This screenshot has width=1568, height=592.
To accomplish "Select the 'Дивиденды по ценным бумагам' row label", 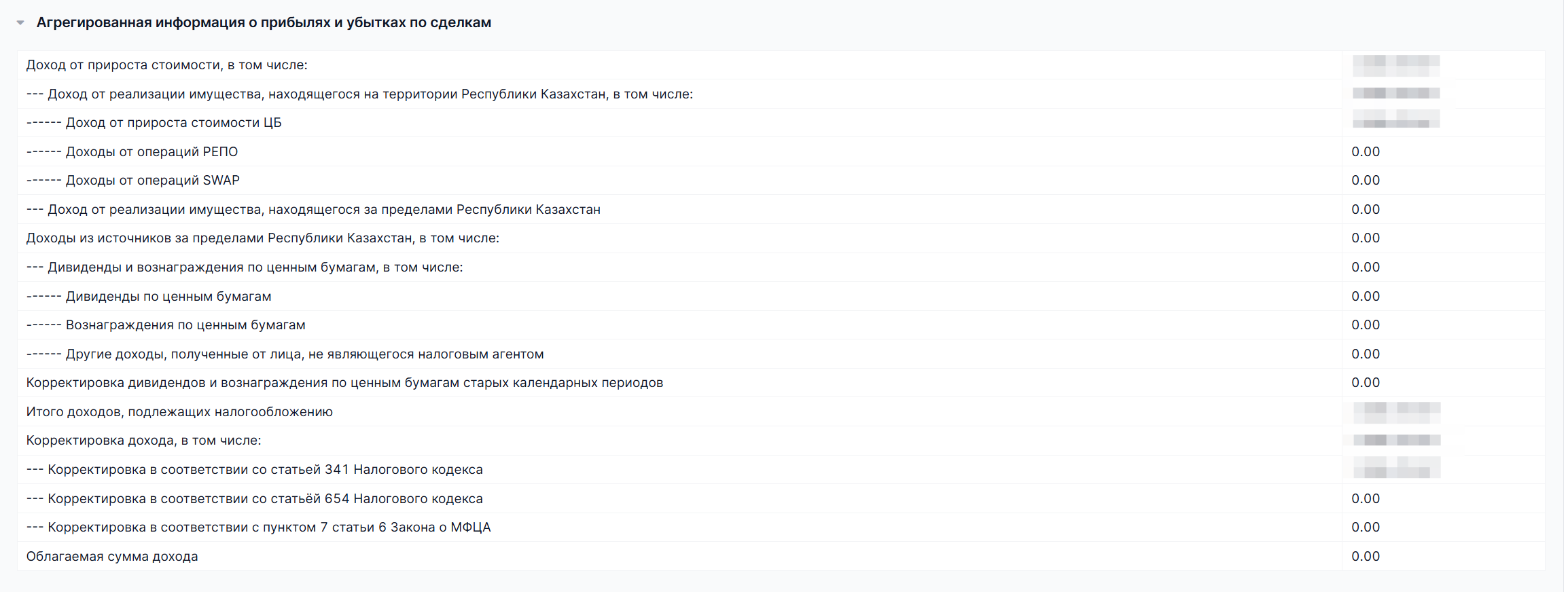I will (168, 297).
